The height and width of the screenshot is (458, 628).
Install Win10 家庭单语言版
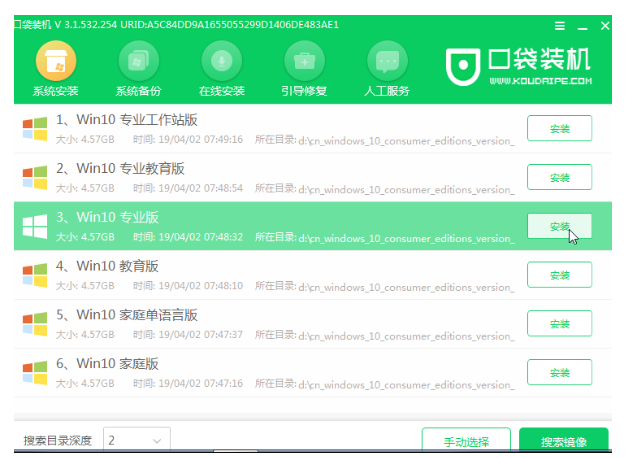558,323
